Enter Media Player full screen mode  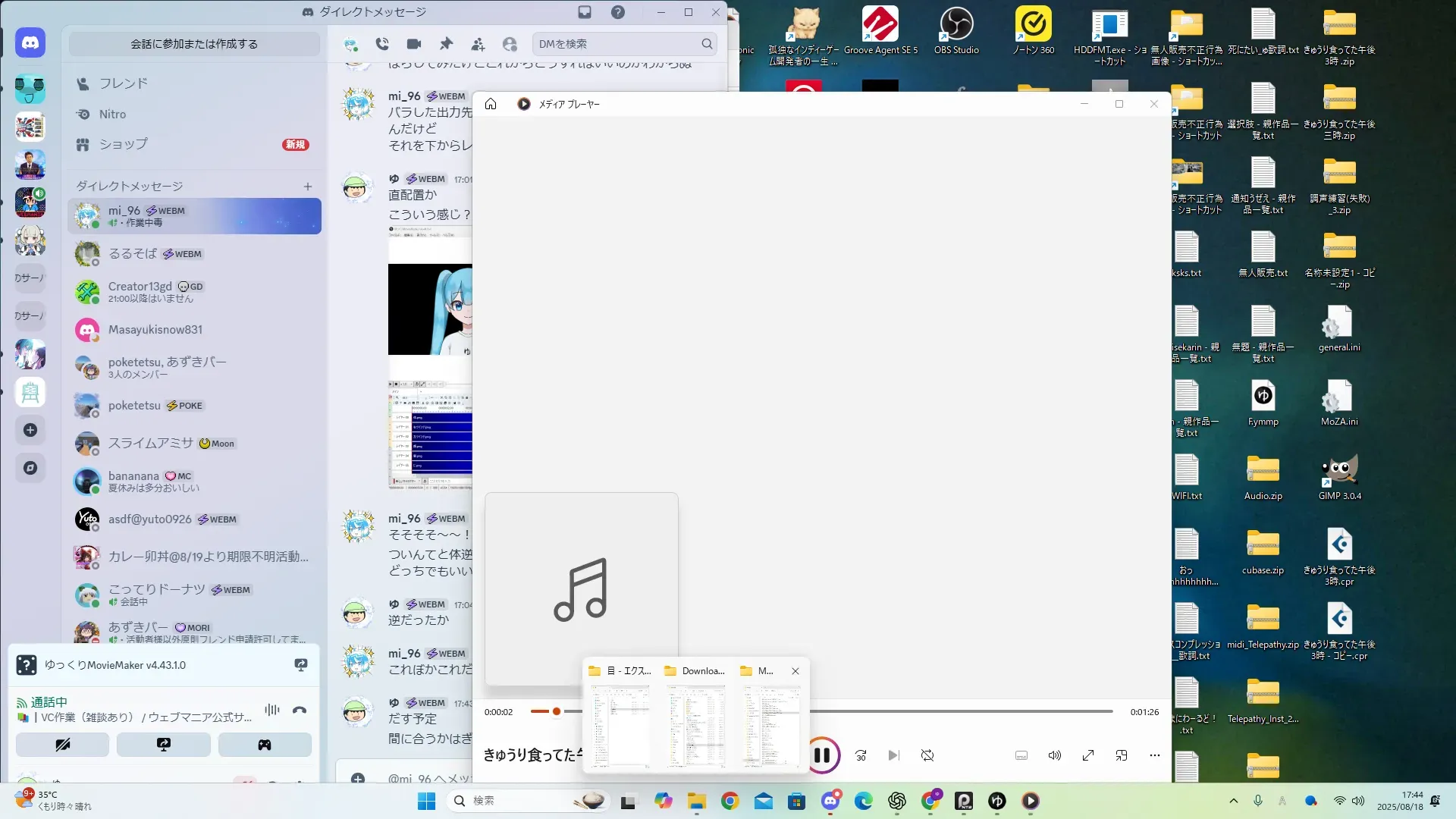point(1088,755)
